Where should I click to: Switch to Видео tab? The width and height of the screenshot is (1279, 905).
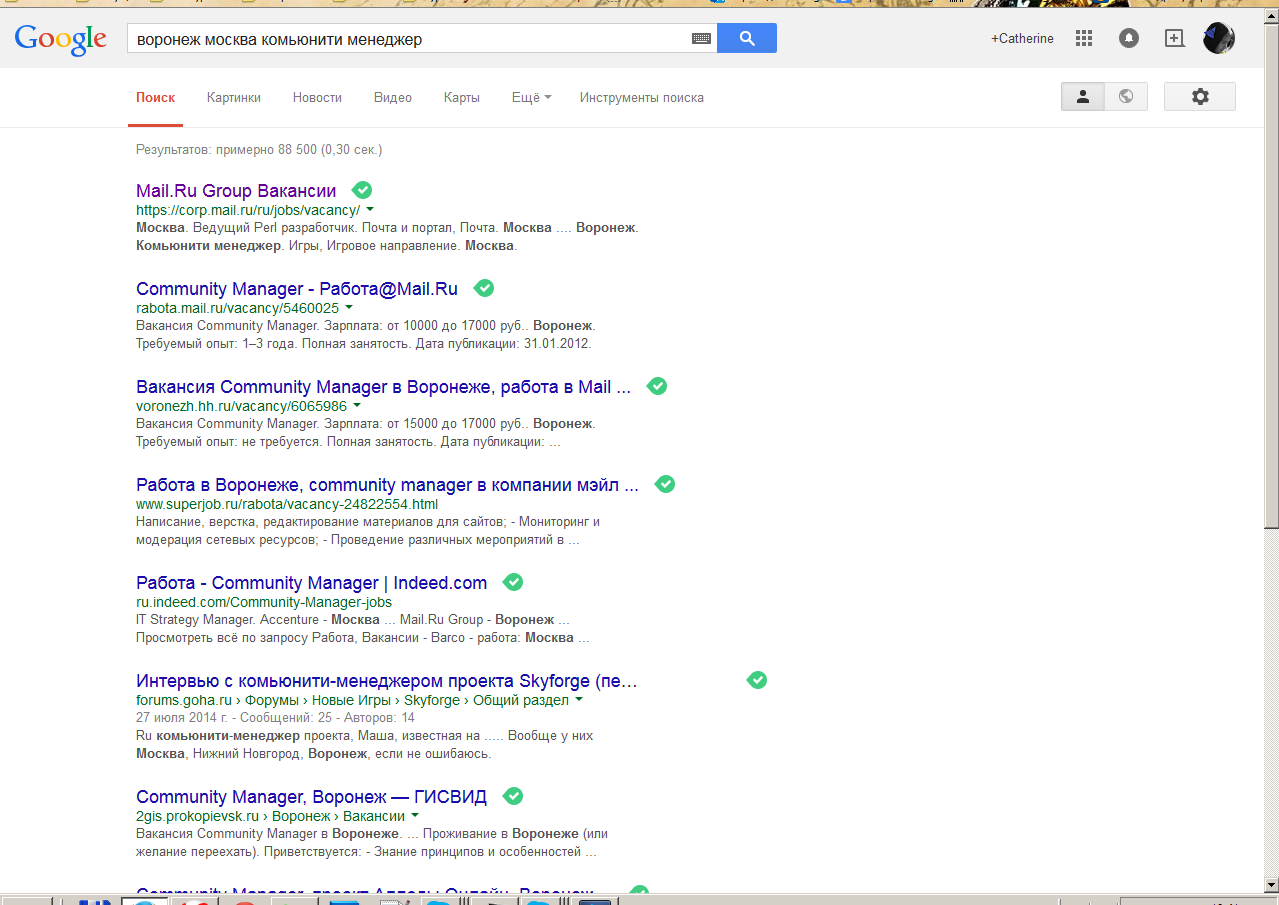tap(393, 98)
